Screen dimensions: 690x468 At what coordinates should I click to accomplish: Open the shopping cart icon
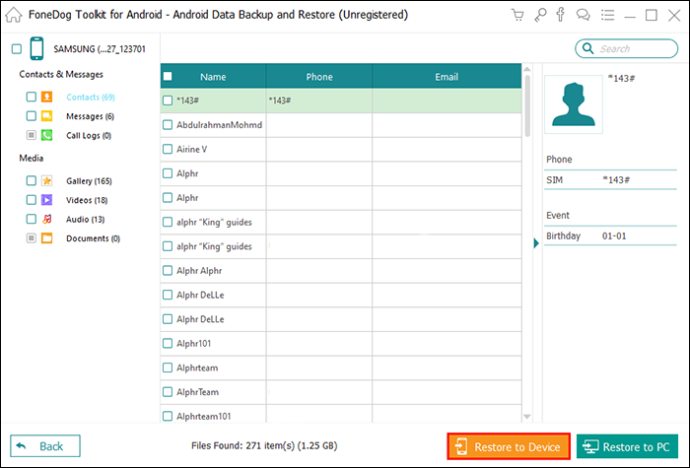coord(518,15)
